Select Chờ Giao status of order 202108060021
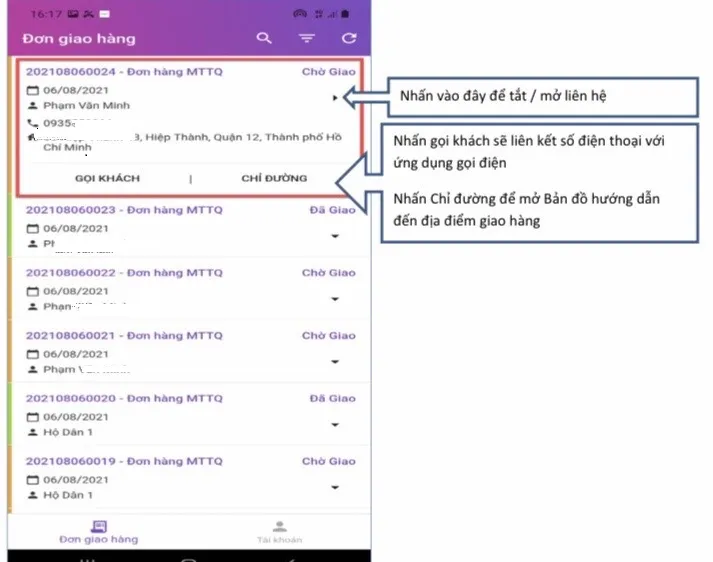The image size is (713, 562). tap(328, 336)
